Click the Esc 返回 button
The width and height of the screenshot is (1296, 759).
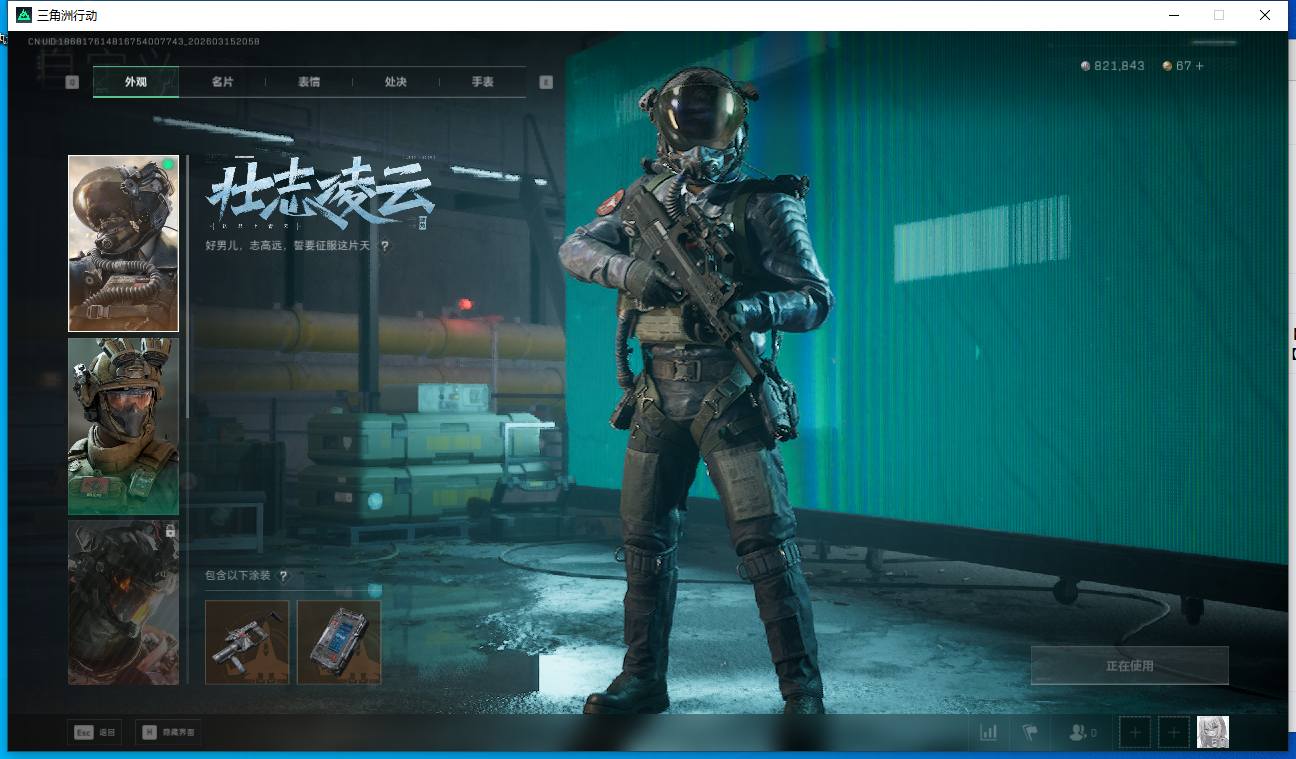pos(94,733)
